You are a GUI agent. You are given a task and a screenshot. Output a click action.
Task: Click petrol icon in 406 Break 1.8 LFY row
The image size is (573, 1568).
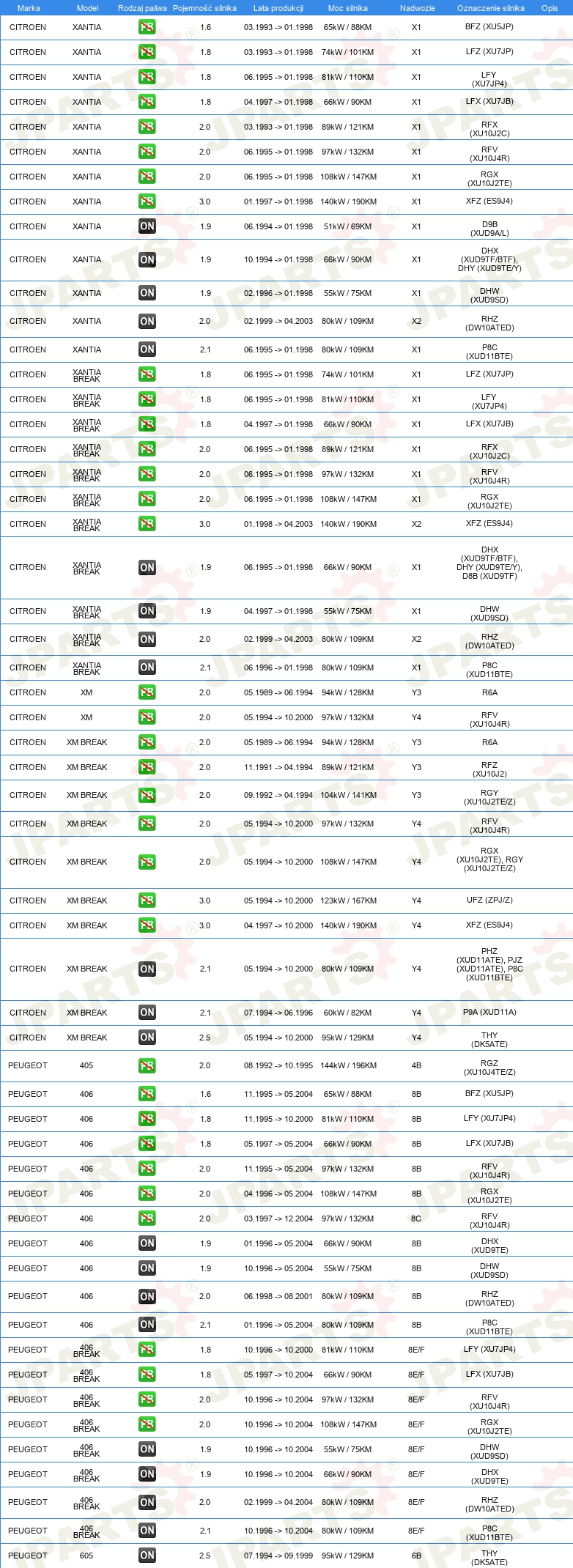[147, 1350]
